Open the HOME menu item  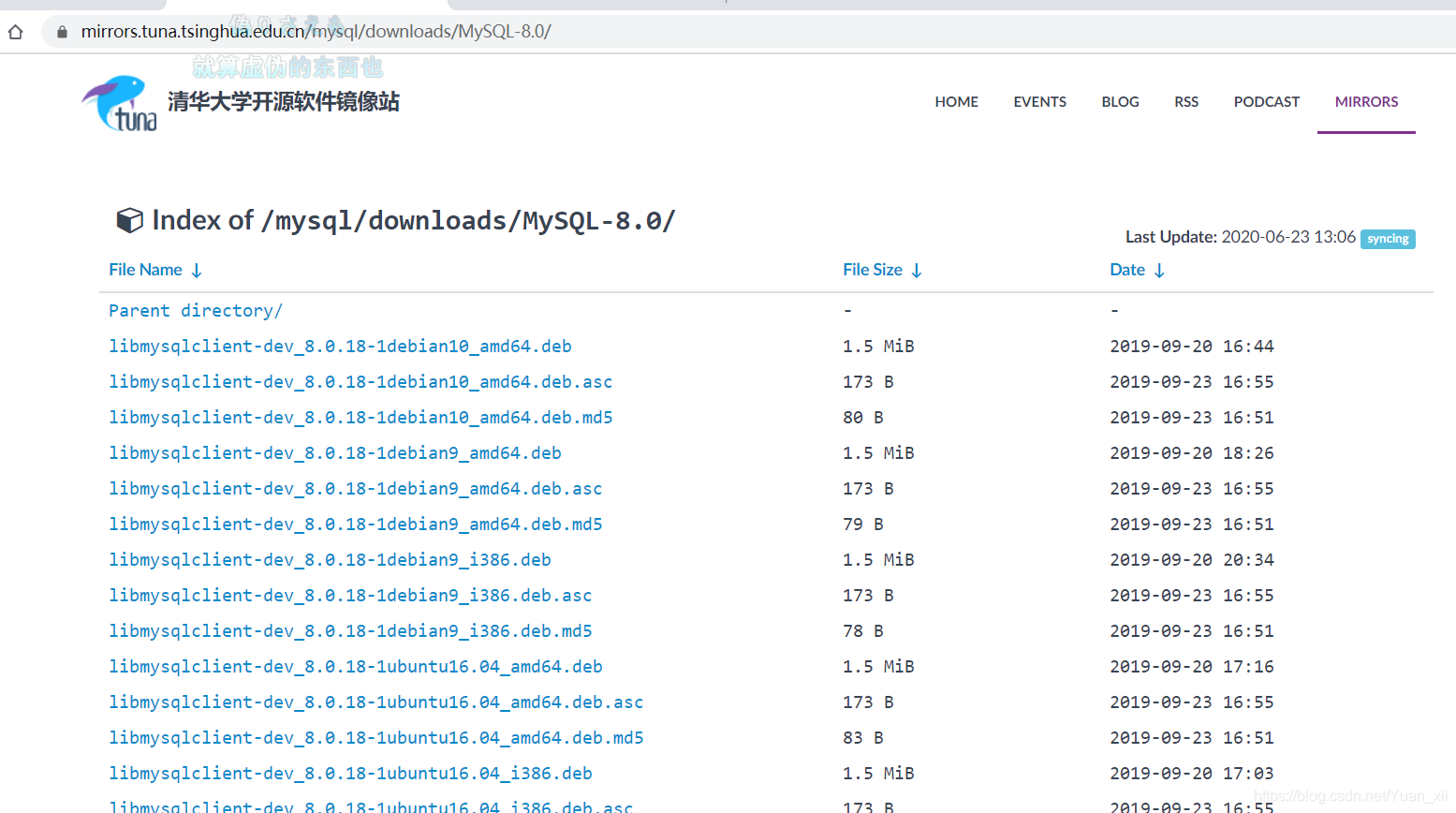pyautogui.click(x=956, y=102)
